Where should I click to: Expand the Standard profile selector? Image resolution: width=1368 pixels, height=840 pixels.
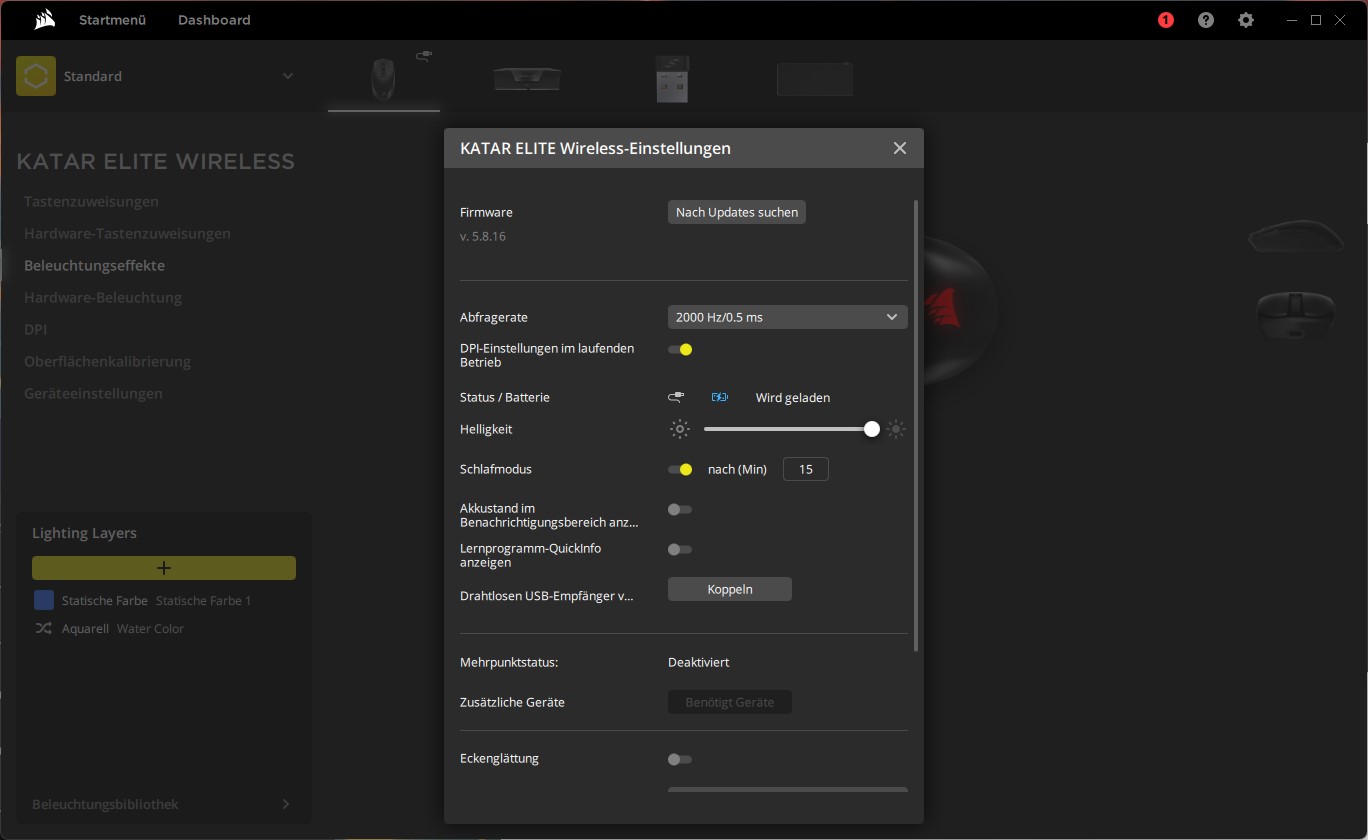coord(288,75)
